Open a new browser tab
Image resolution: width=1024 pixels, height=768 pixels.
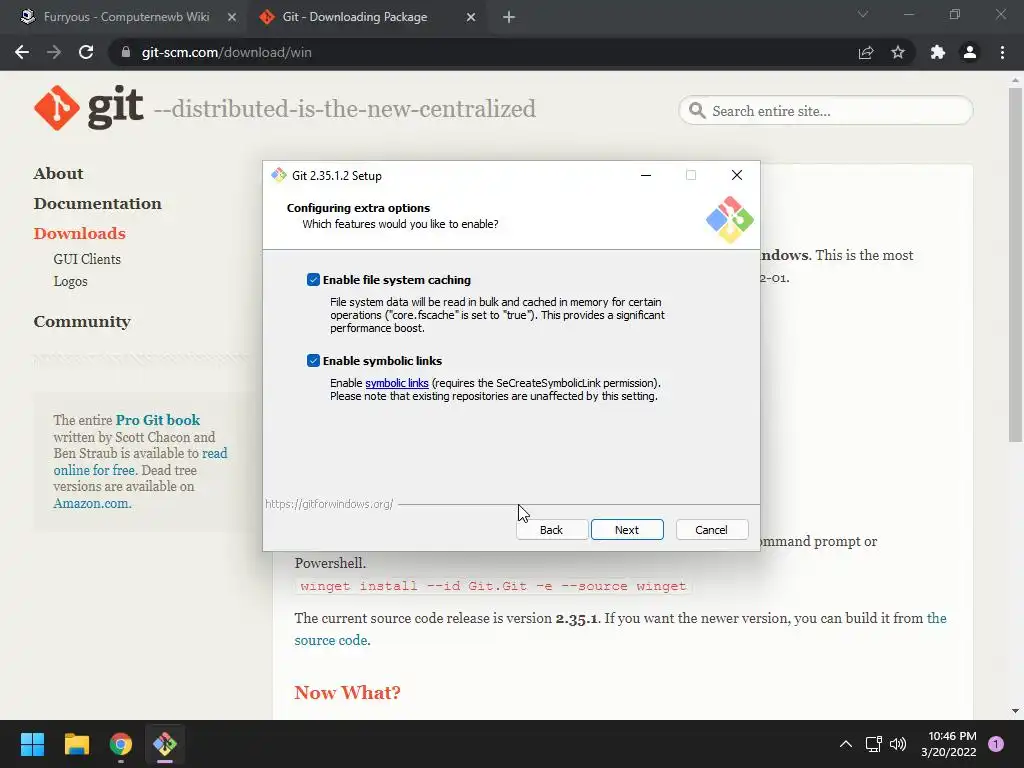coord(509,17)
